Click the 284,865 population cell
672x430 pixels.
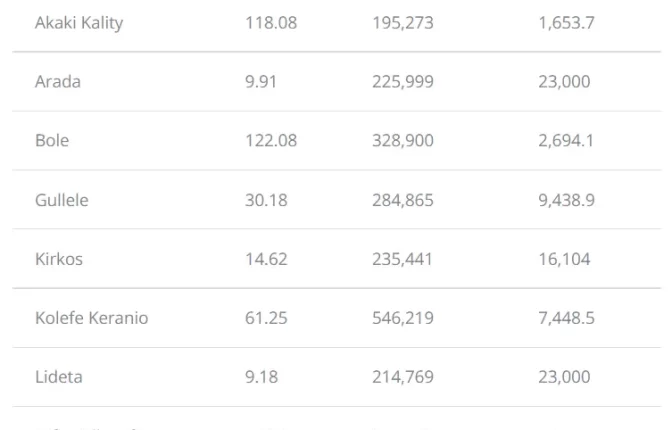pyautogui.click(x=403, y=200)
